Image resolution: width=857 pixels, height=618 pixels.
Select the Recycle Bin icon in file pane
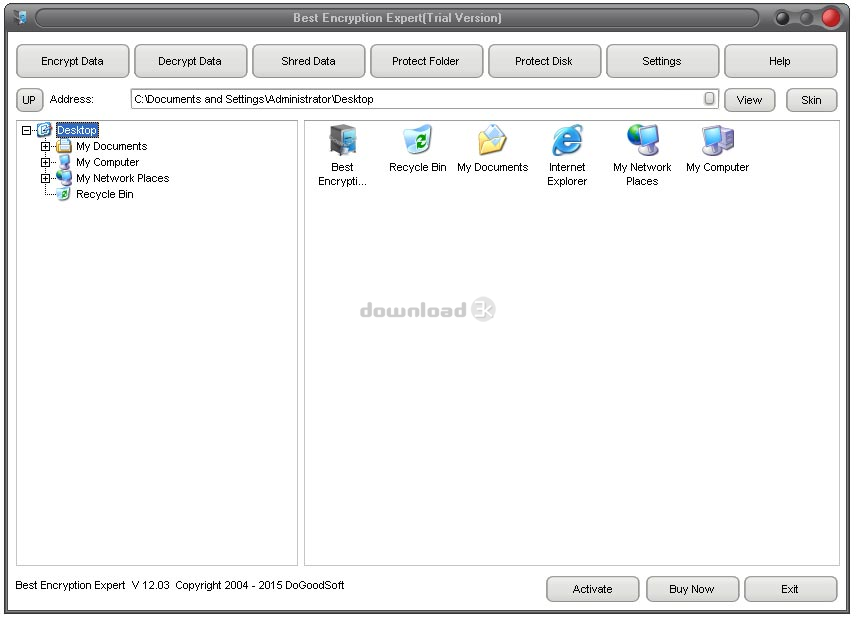coord(418,140)
